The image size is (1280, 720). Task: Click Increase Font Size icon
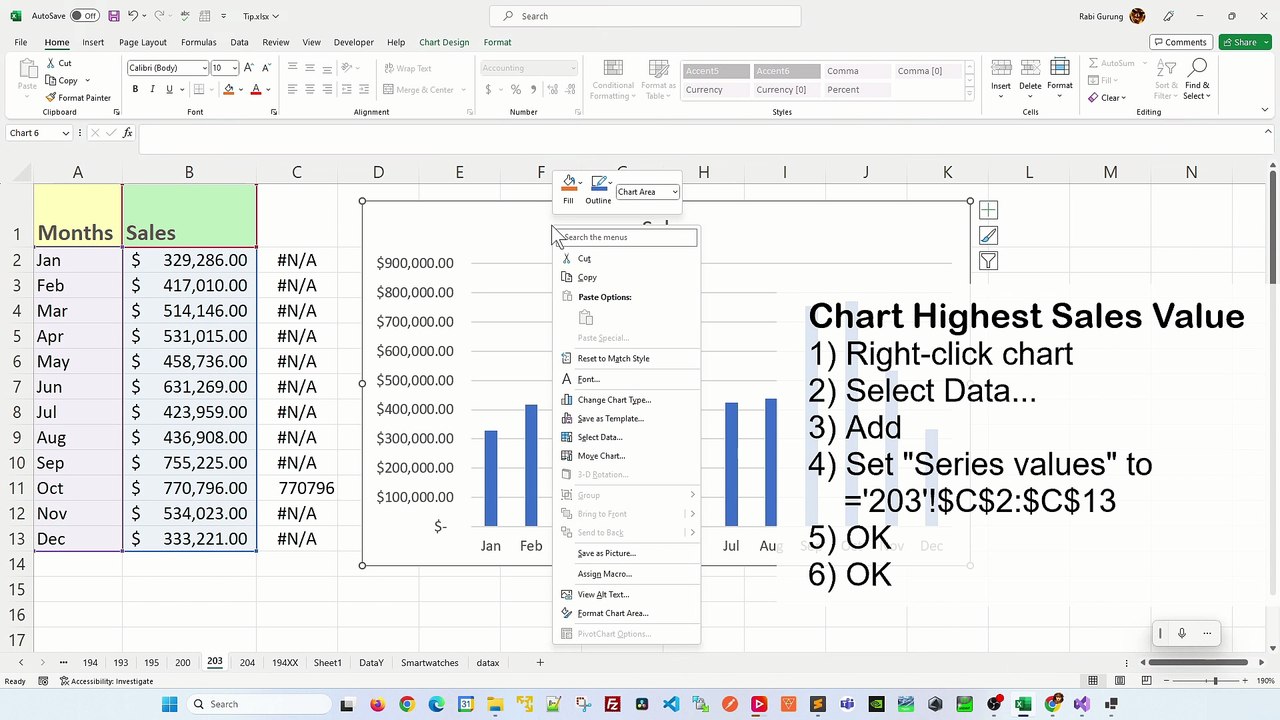249,68
